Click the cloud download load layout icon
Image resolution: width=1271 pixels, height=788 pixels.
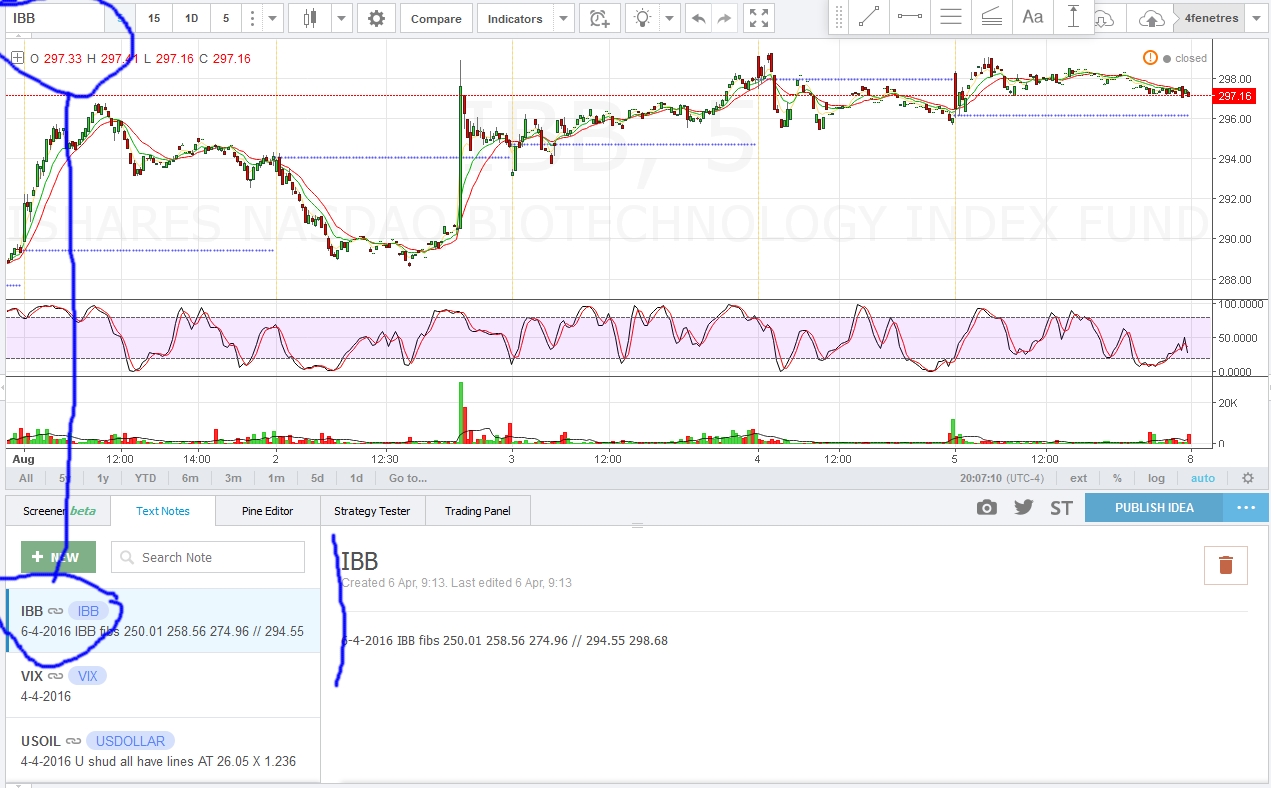click(x=1104, y=18)
